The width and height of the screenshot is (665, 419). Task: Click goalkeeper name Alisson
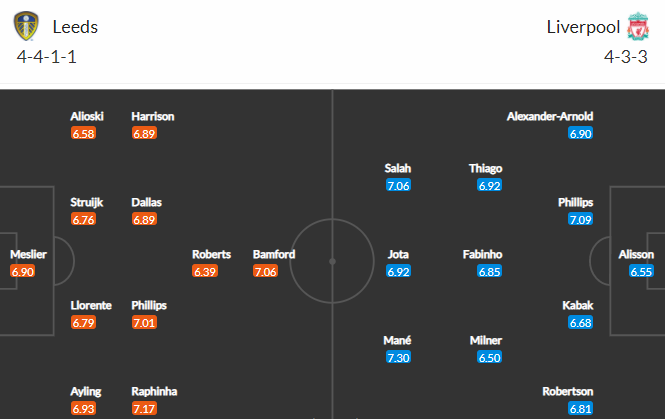click(636, 254)
